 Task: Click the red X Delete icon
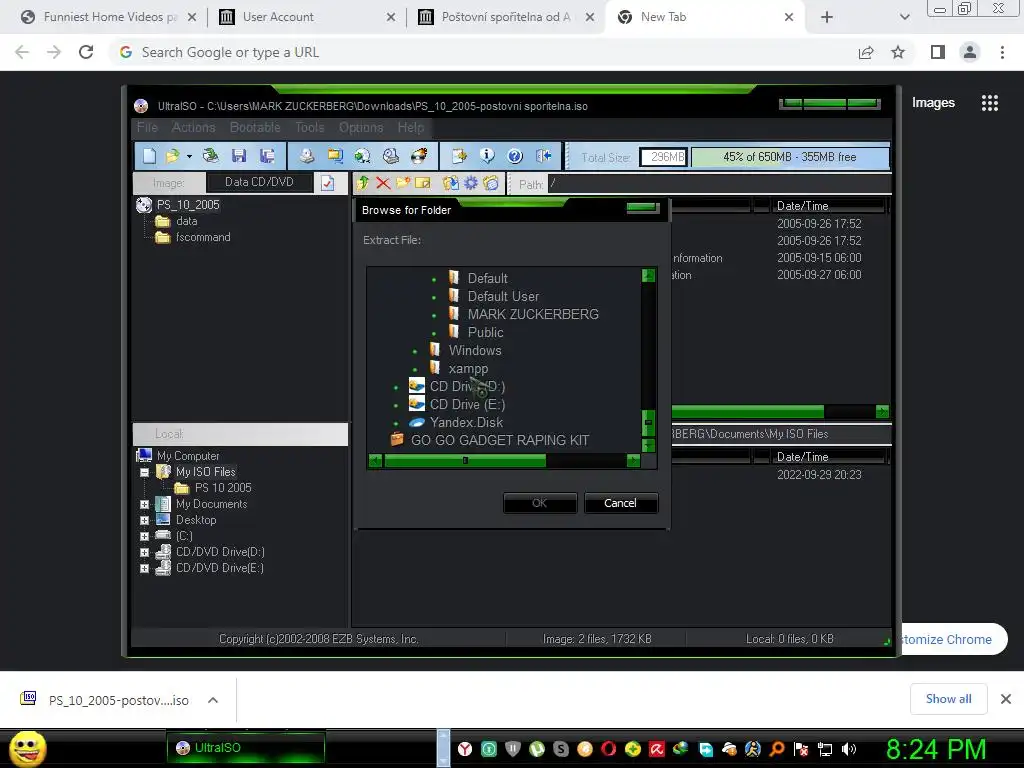(383, 183)
